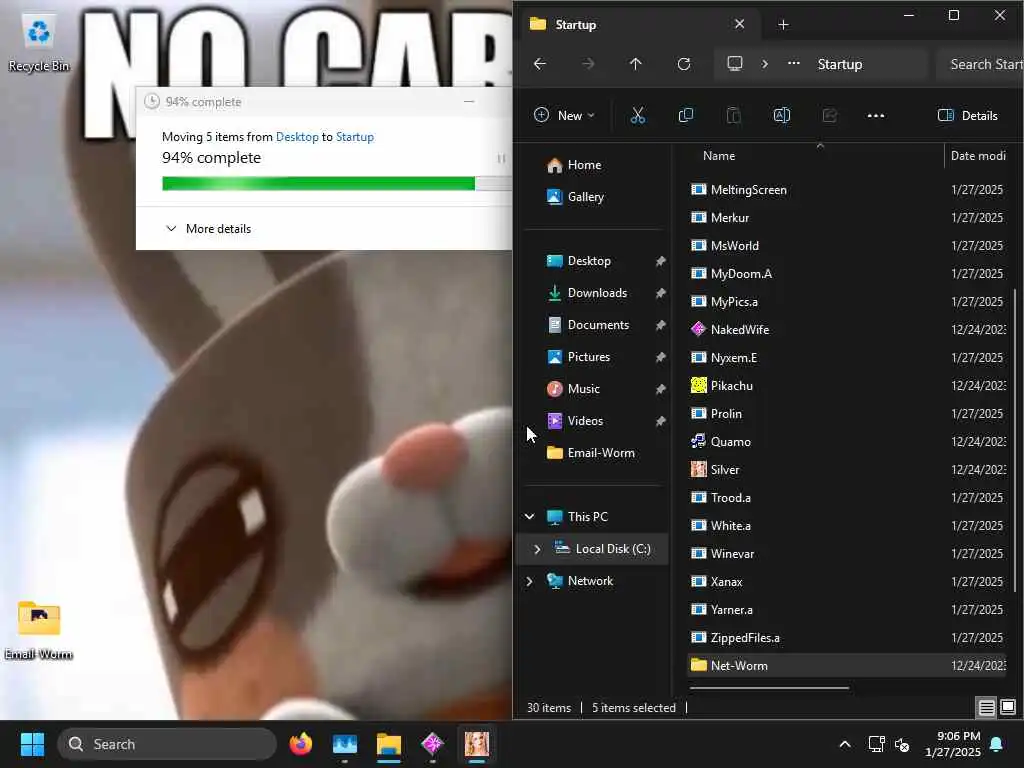Click the Startup link in move dialog
The height and width of the screenshot is (768, 1024).
point(355,136)
